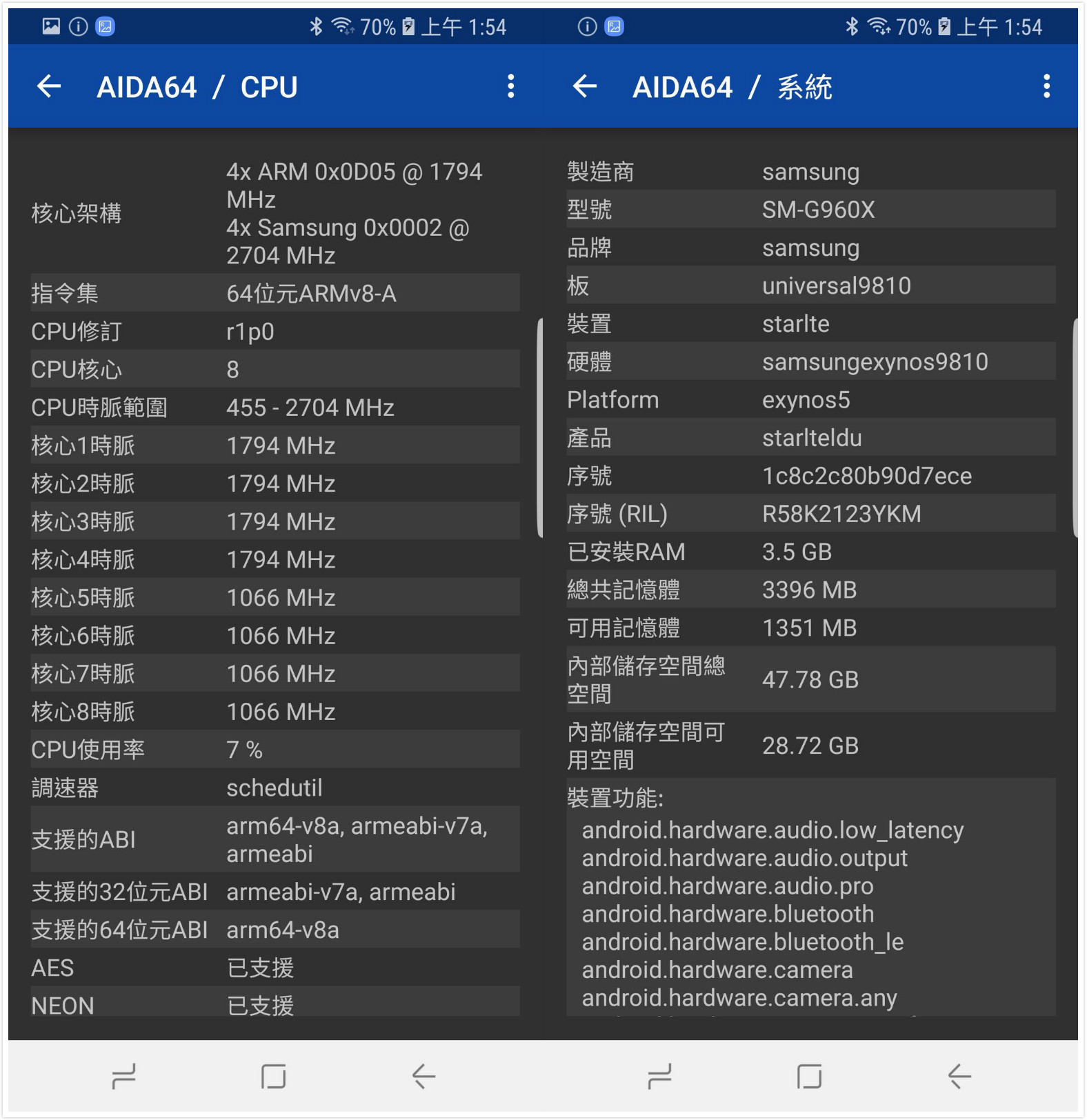The width and height of the screenshot is (1087, 1120).
Task: Select the 支援的ABI row
Action: [275, 839]
